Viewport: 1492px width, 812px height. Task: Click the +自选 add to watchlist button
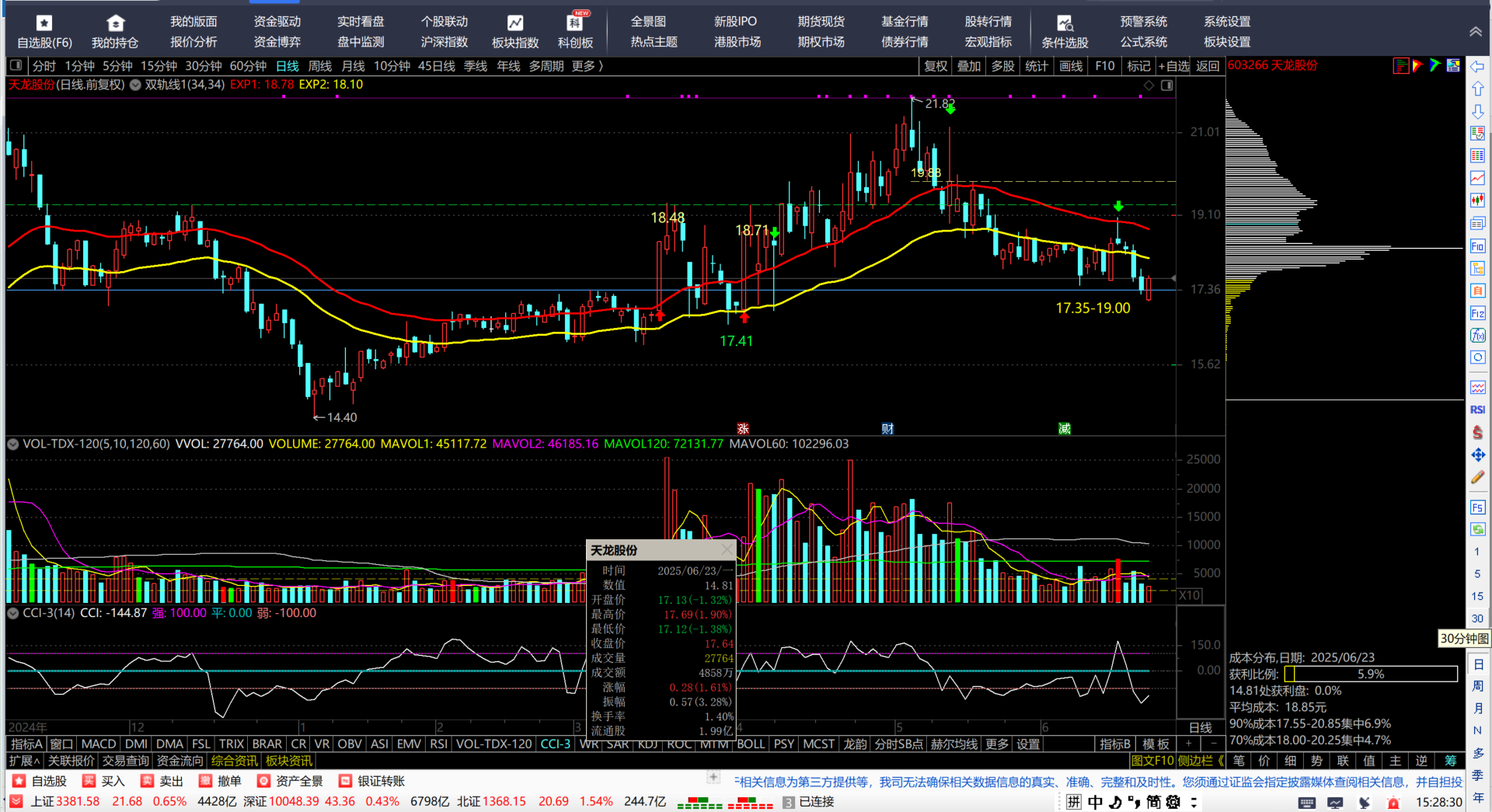[1173, 66]
